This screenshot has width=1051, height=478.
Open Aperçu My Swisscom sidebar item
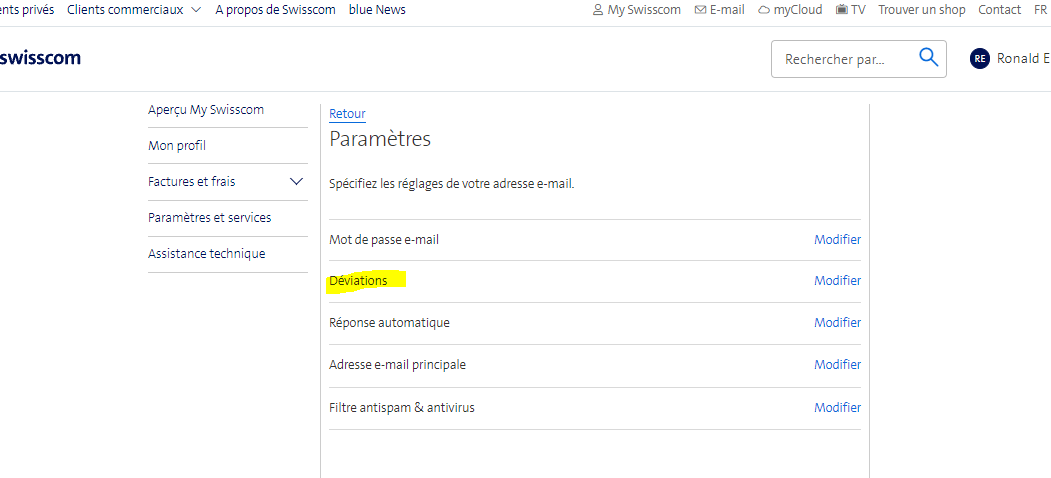(x=206, y=110)
